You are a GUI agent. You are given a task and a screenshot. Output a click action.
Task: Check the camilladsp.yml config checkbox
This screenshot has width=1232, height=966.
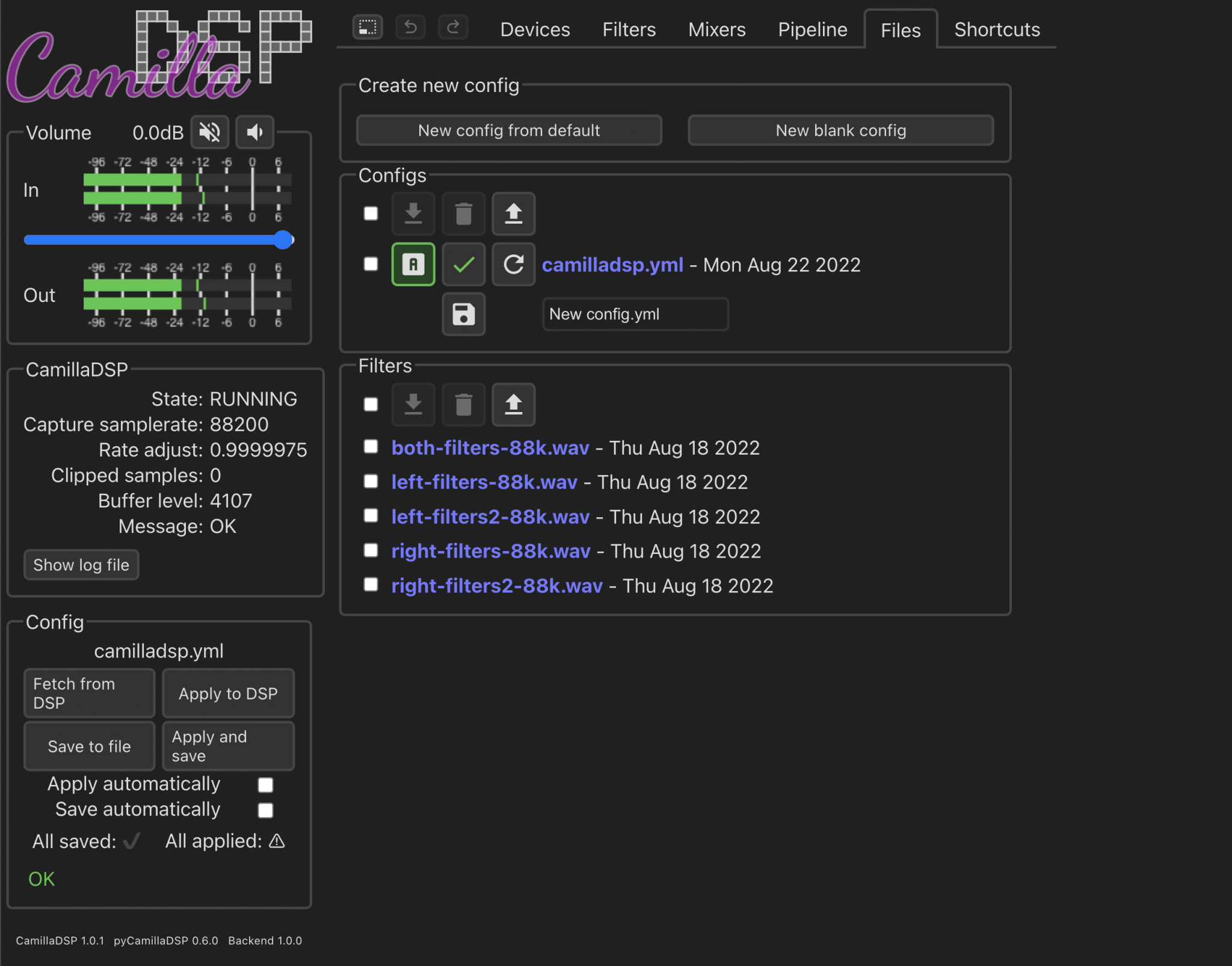point(371,264)
